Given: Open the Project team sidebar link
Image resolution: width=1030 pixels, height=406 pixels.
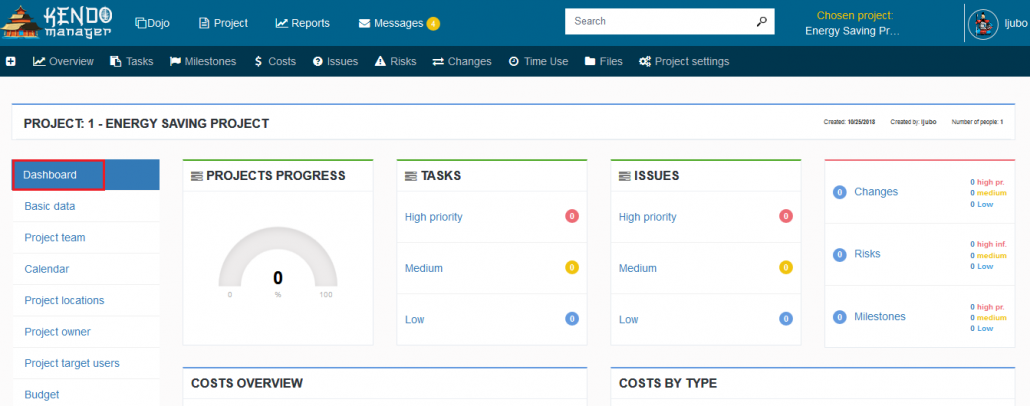Looking at the screenshot, I should pyautogui.click(x=55, y=238).
